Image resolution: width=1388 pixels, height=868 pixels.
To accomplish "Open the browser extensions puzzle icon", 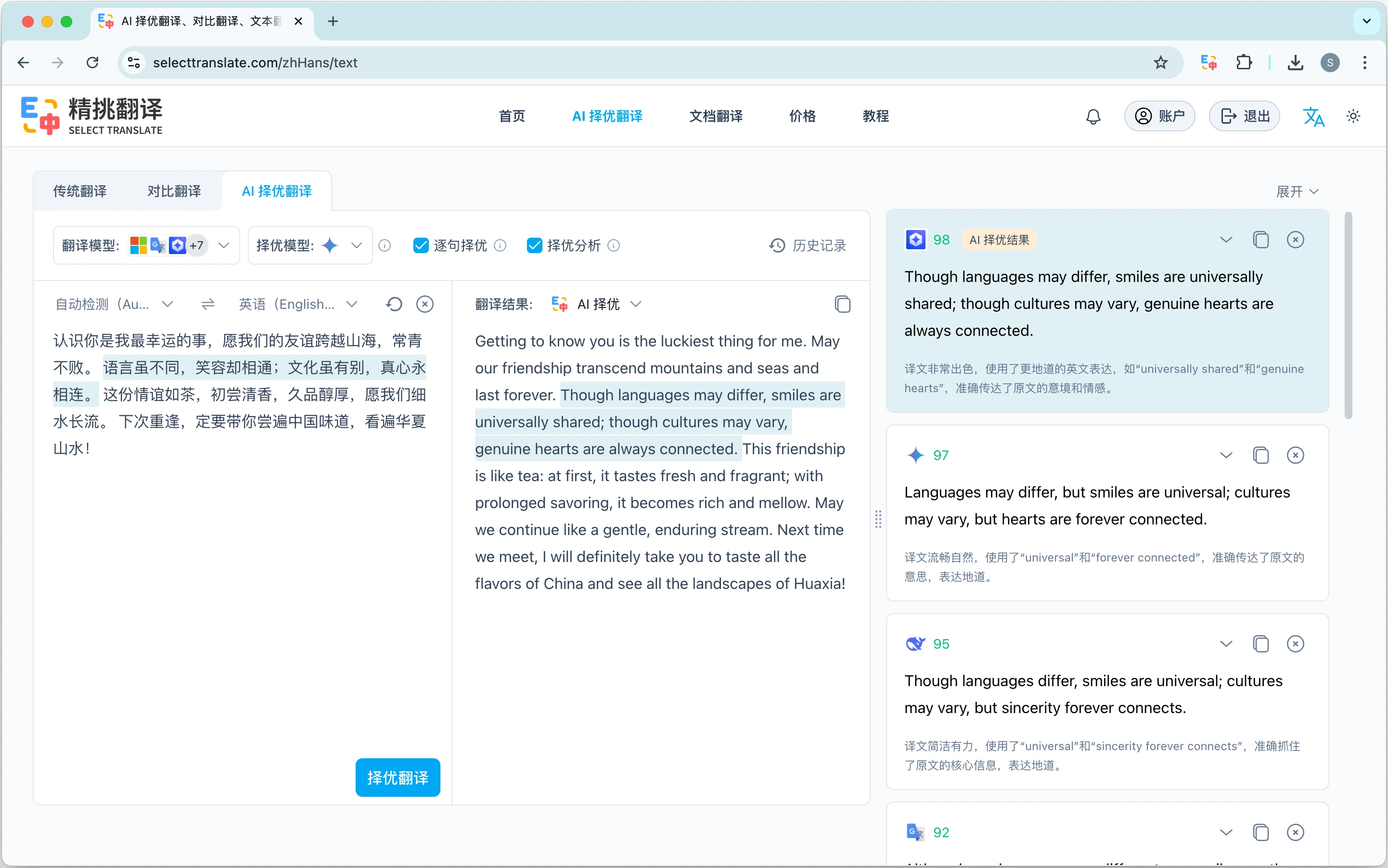I will (1244, 63).
